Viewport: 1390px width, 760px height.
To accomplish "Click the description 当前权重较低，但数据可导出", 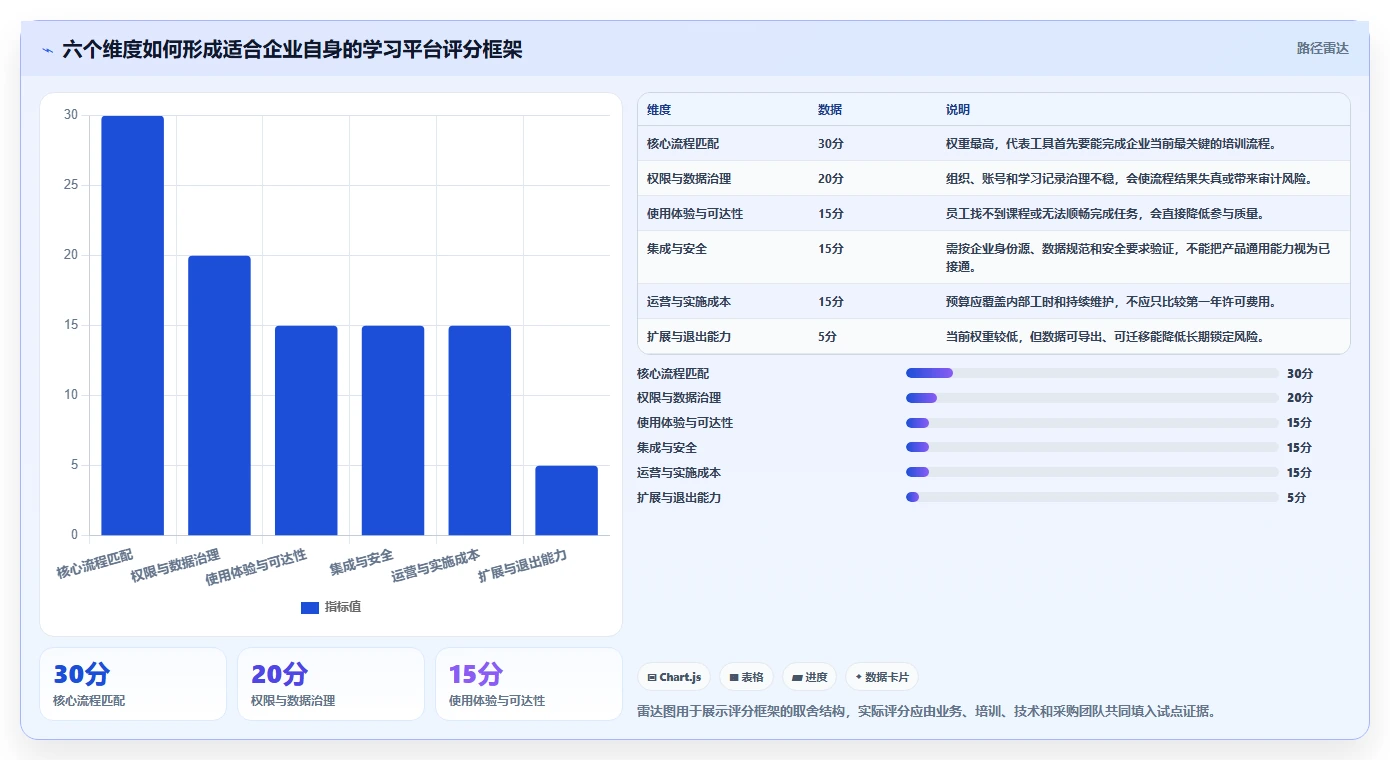I will 1106,337.
